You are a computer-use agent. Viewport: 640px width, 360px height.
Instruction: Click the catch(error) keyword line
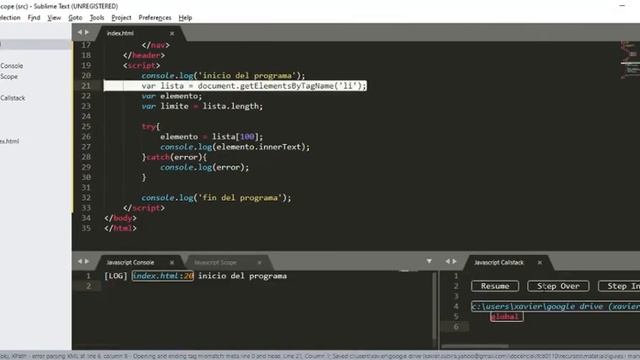174,157
